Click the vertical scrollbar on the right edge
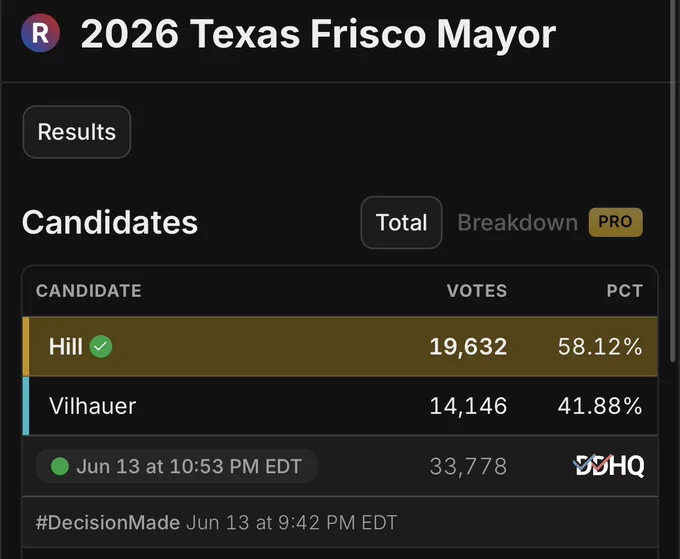680x559 pixels. (673, 180)
